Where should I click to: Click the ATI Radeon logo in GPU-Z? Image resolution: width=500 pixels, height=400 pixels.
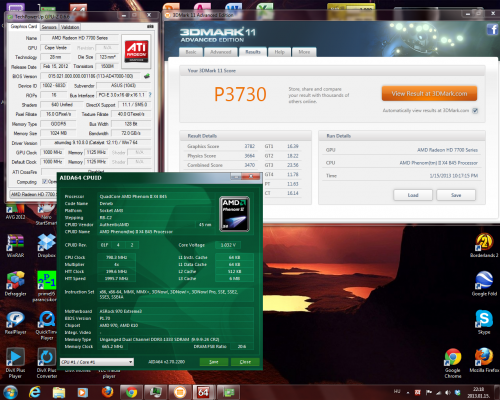pos(136,51)
